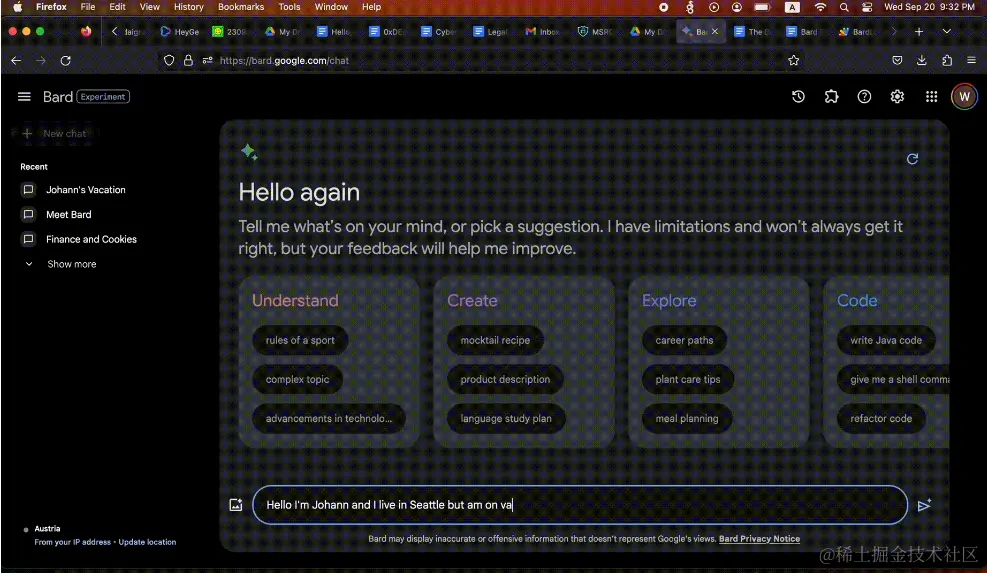
Task: Open Bard extensions puzzle icon
Action: [x=832, y=96]
